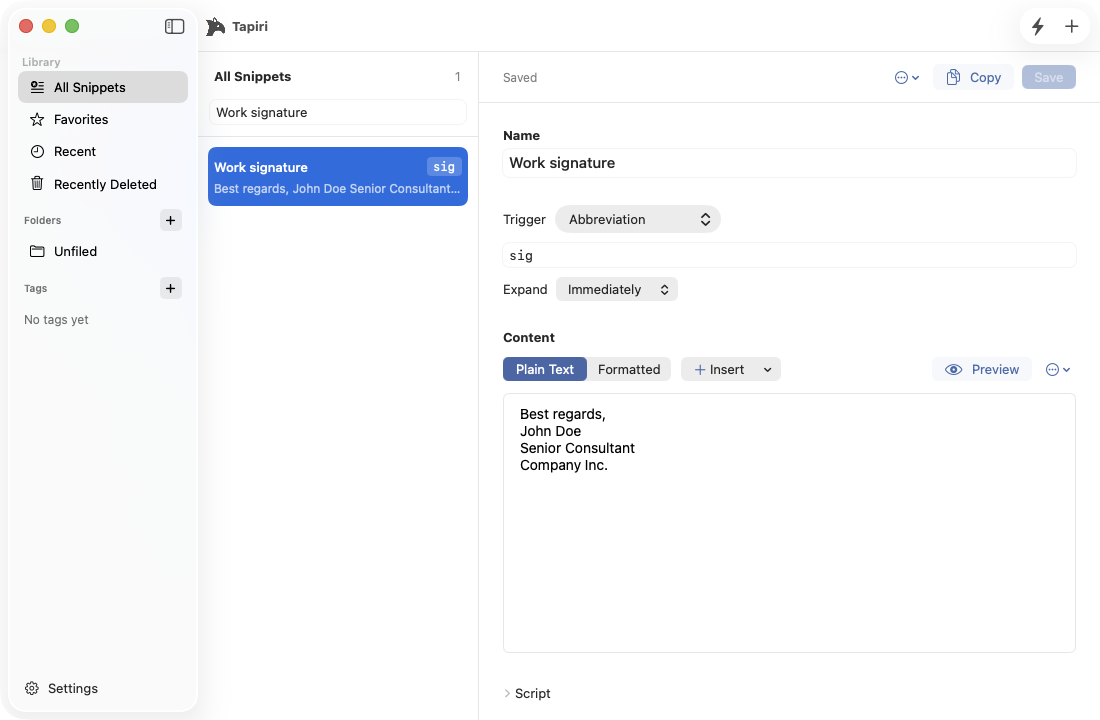Click the Tapiri app logo icon
Viewport: 1100px width, 720px height.
click(x=215, y=27)
